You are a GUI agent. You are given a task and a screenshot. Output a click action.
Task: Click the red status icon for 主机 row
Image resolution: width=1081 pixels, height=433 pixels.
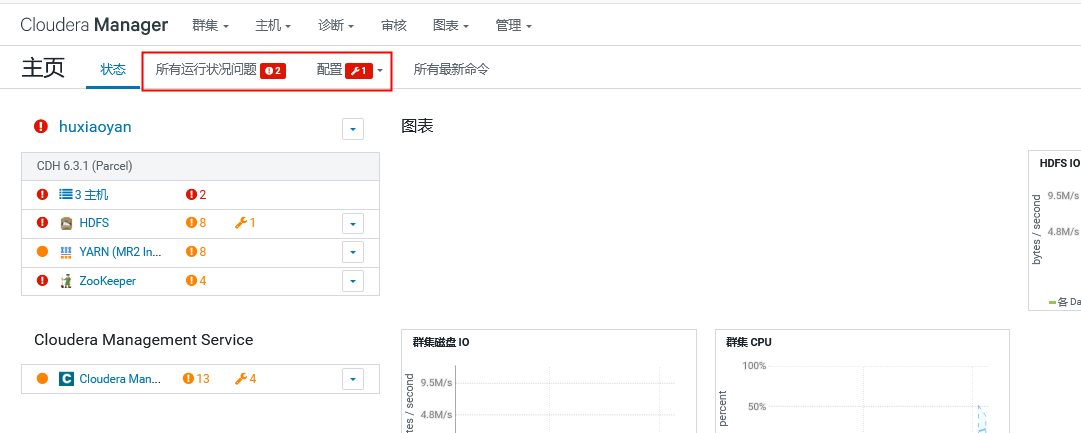point(43,194)
